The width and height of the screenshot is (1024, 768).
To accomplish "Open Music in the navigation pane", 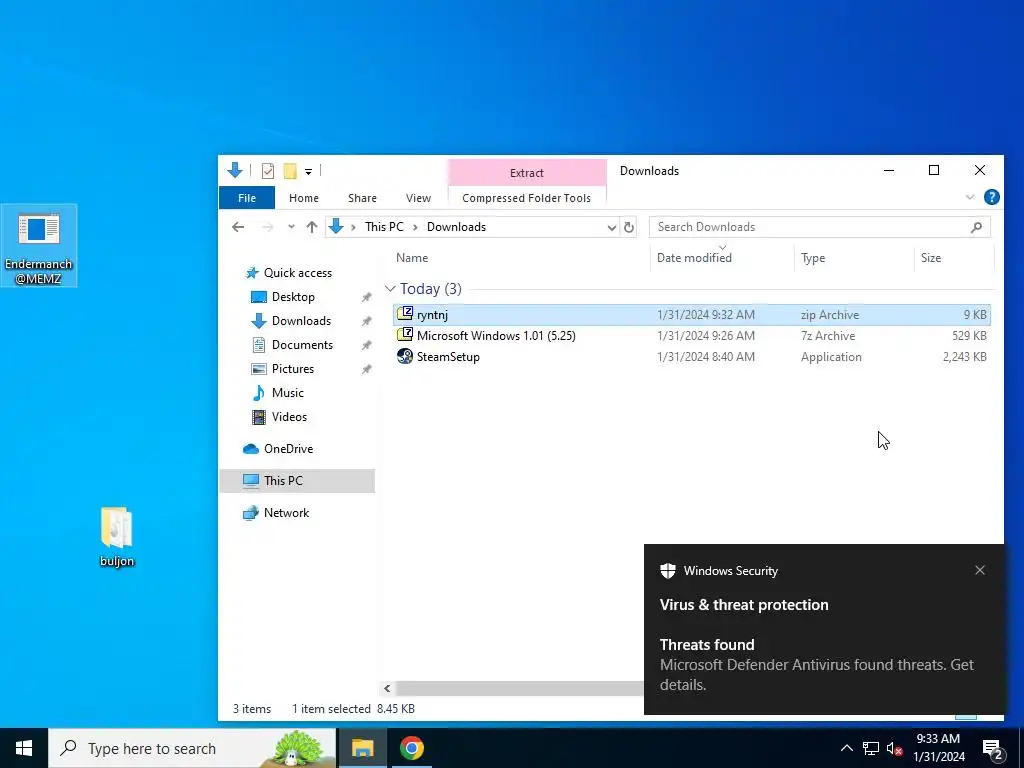I will (x=287, y=393).
